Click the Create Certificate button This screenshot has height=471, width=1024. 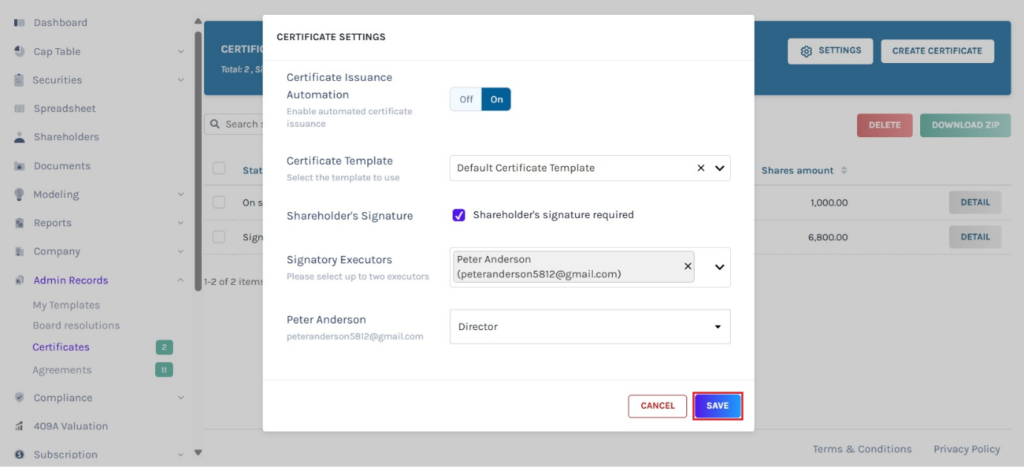(x=937, y=51)
